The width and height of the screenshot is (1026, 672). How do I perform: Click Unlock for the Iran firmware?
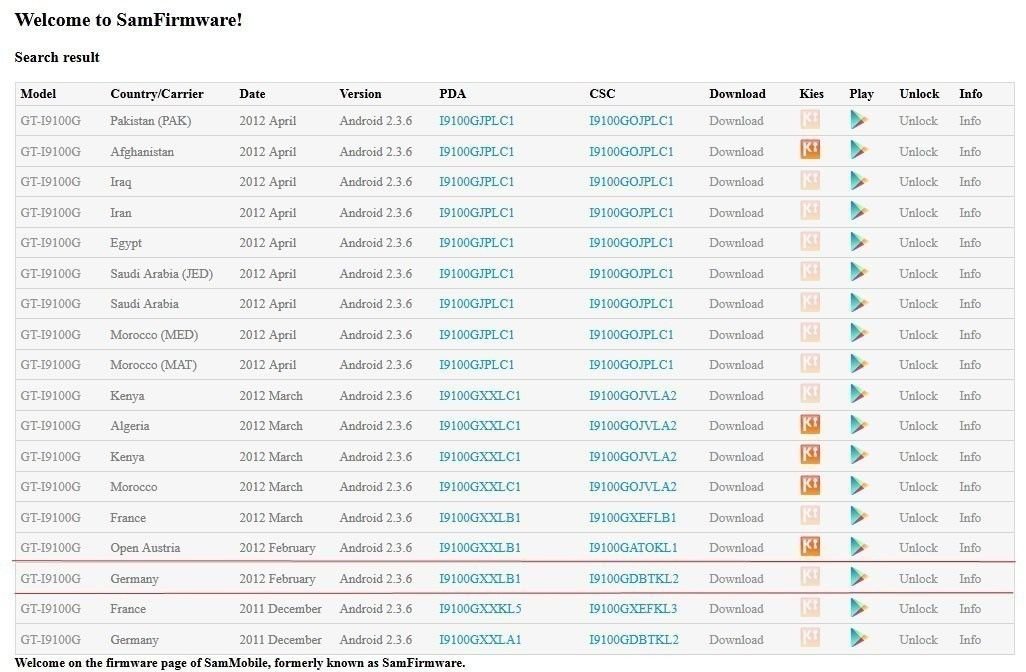point(918,213)
